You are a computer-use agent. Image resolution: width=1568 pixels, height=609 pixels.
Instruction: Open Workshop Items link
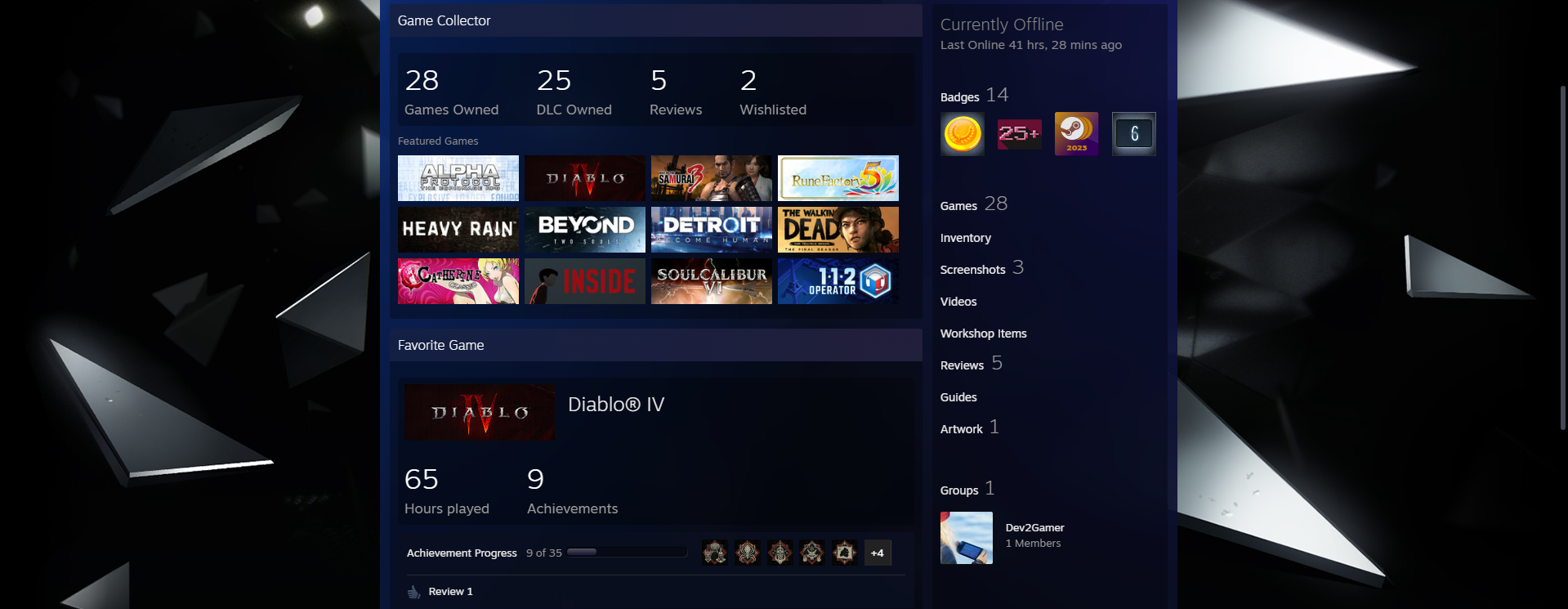click(x=984, y=334)
